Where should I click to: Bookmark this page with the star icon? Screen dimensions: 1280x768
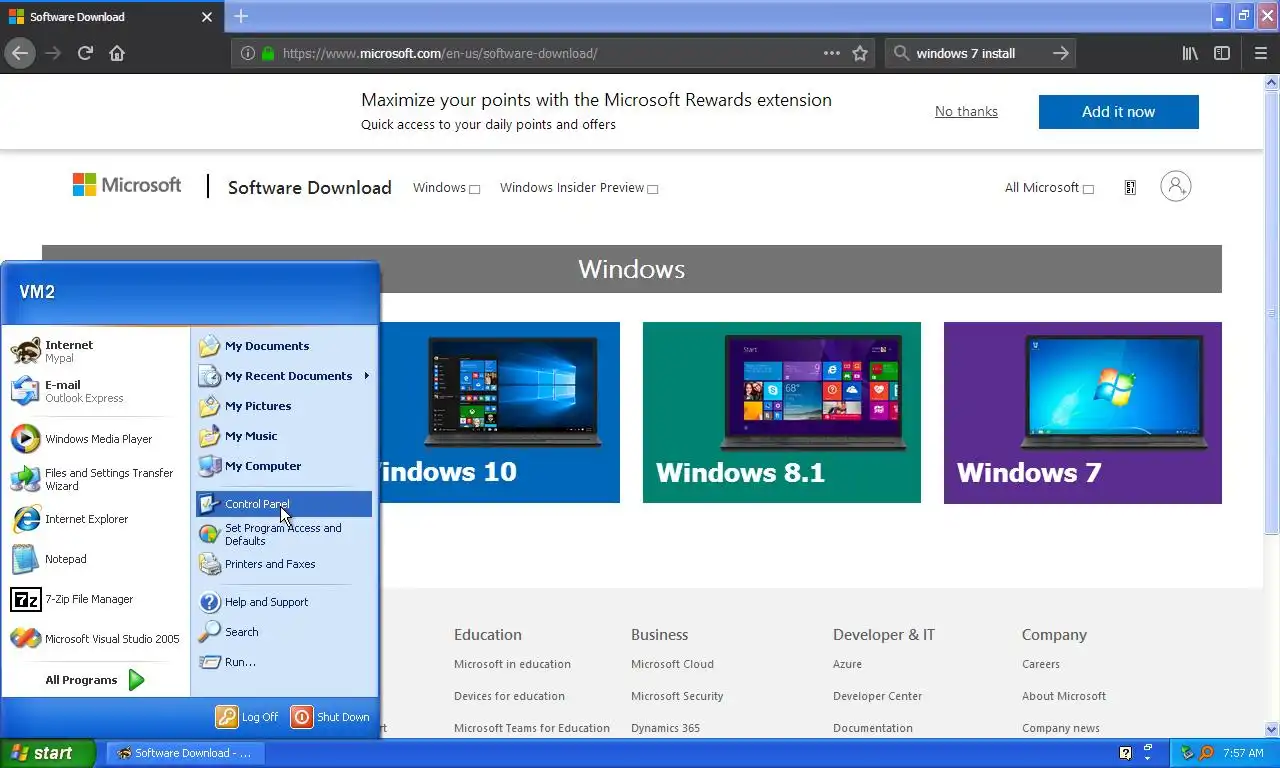[x=860, y=53]
